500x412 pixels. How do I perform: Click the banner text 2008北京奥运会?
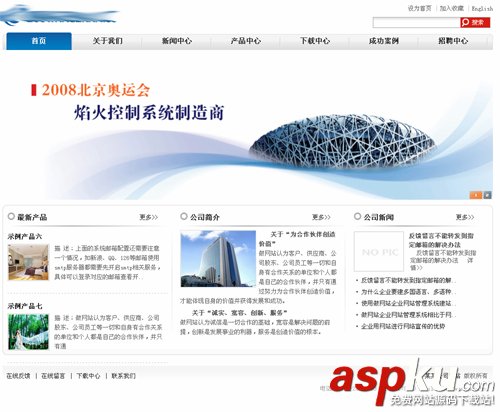pyautogui.click(x=96, y=90)
